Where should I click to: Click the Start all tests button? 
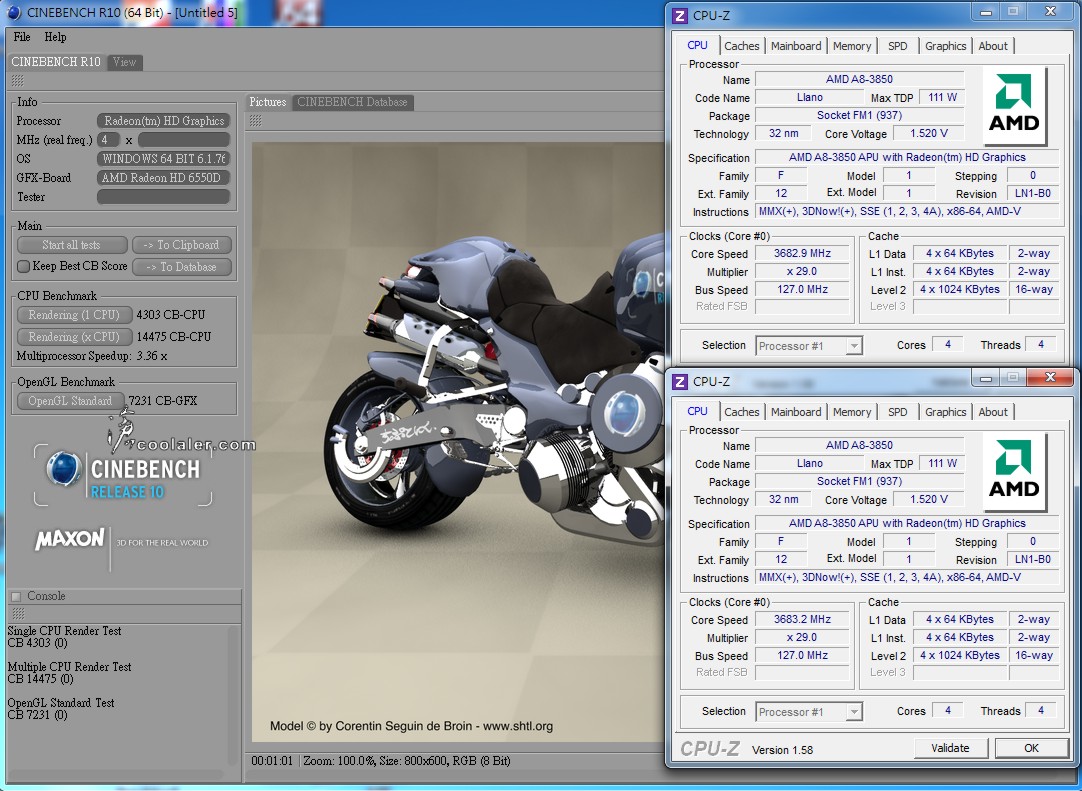[72, 245]
